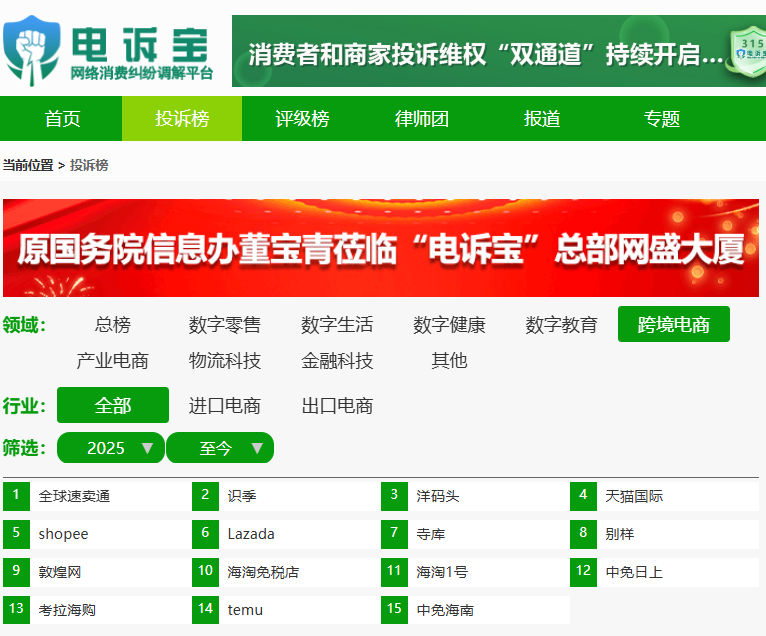This screenshot has height=636, width=766.
Task: Open ranking entry 中免日上
Action: [x=634, y=572]
